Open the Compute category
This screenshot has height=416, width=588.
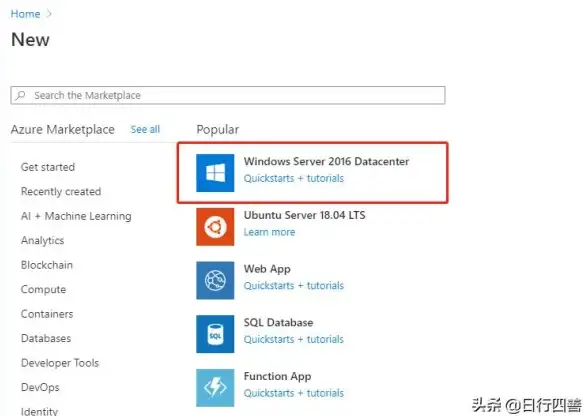(x=44, y=290)
